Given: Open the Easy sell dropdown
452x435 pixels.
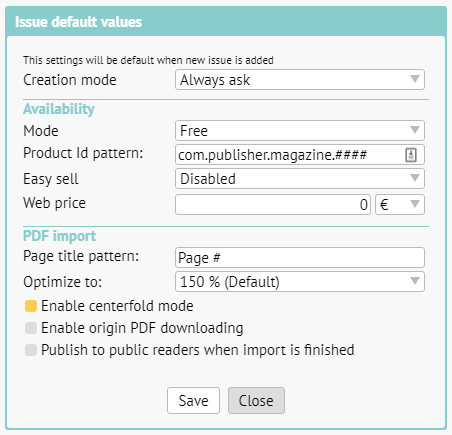Looking at the screenshot, I should pos(300,178).
